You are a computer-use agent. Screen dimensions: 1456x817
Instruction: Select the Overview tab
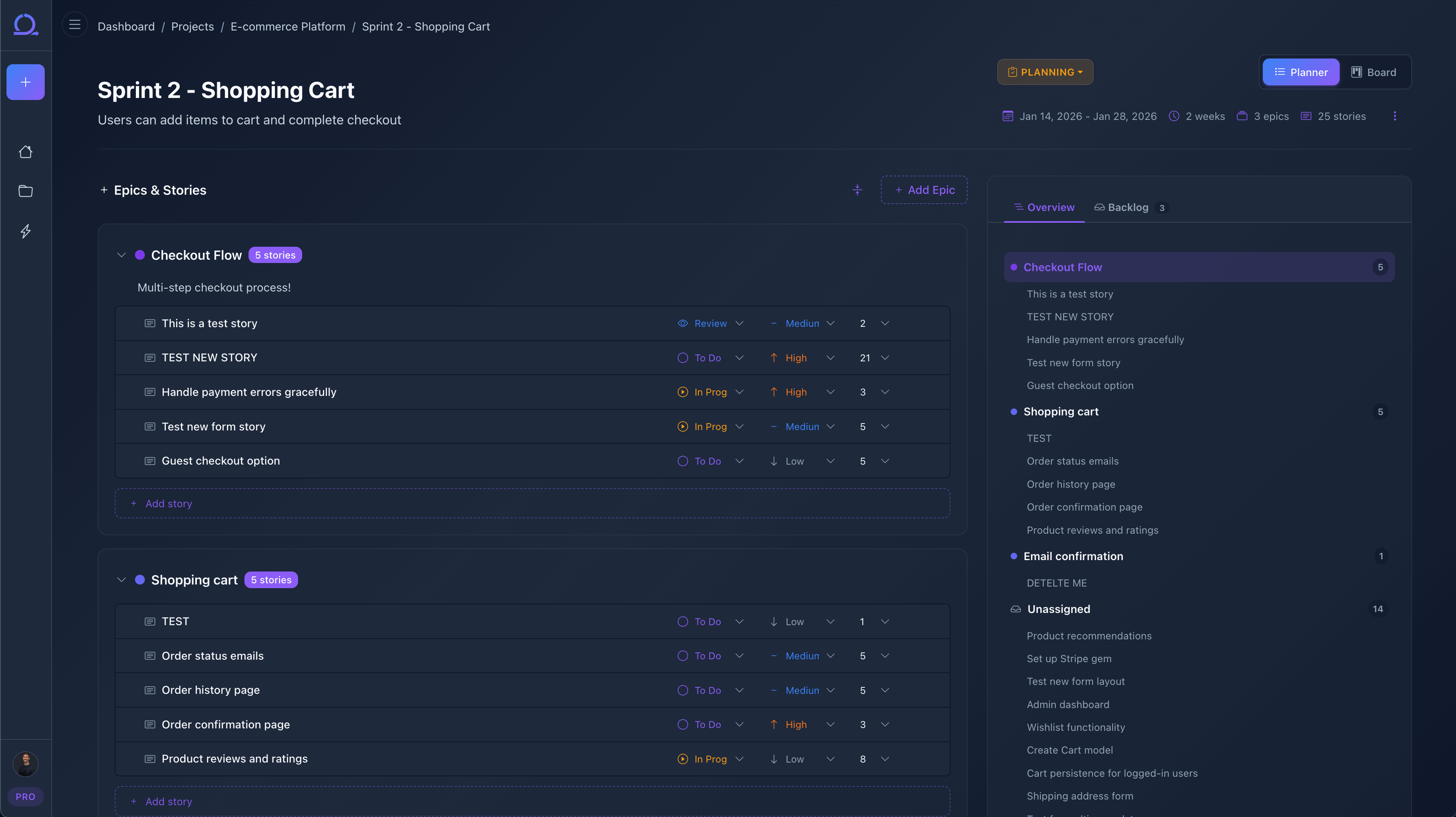click(x=1044, y=207)
